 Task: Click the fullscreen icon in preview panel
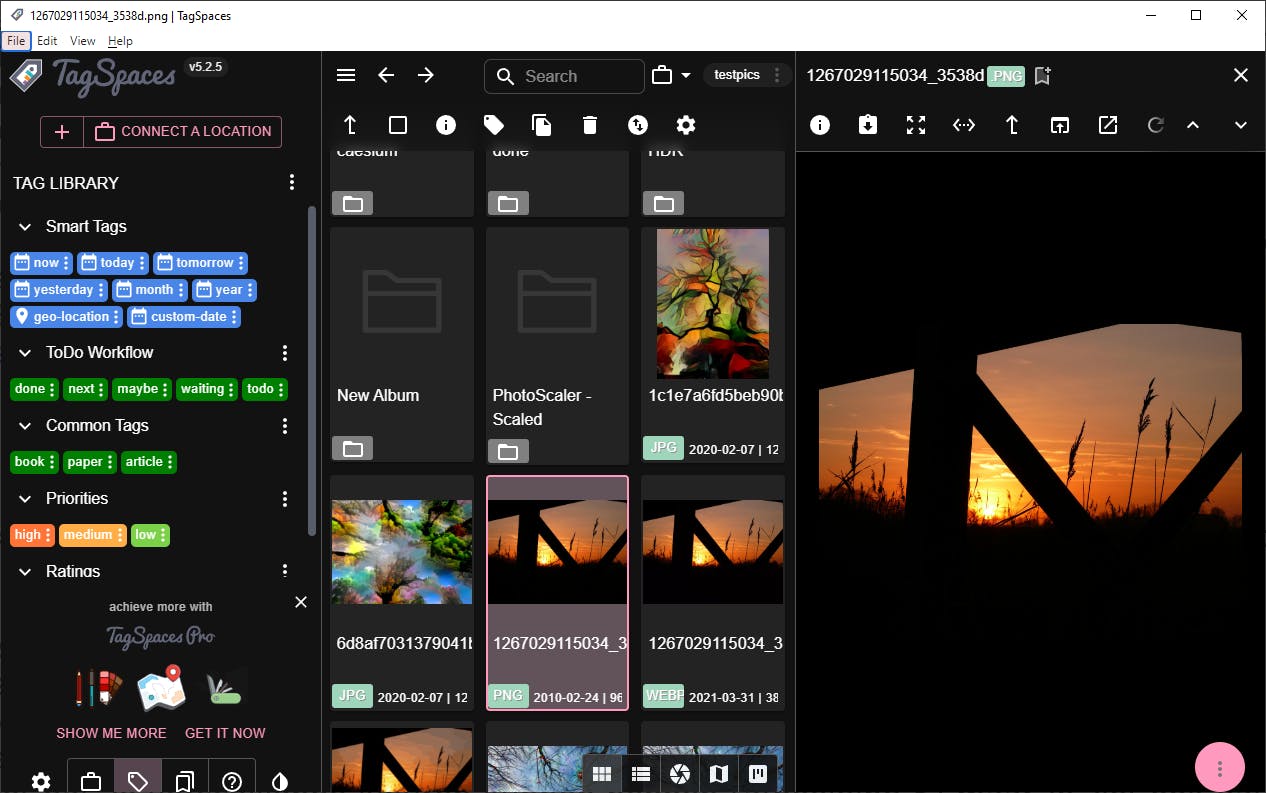(x=916, y=125)
